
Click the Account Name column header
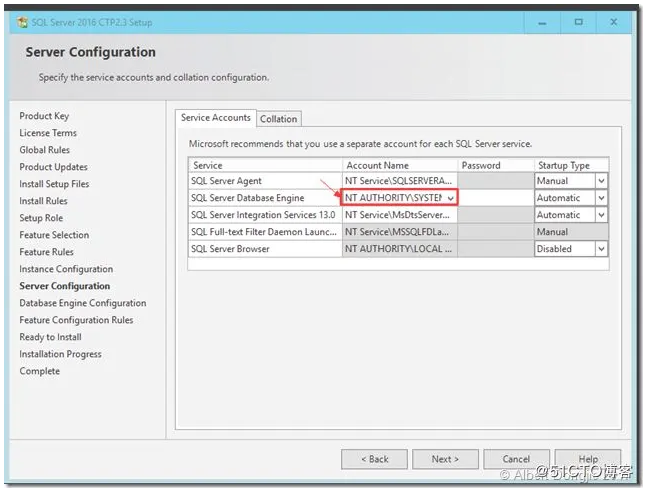tap(400, 165)
